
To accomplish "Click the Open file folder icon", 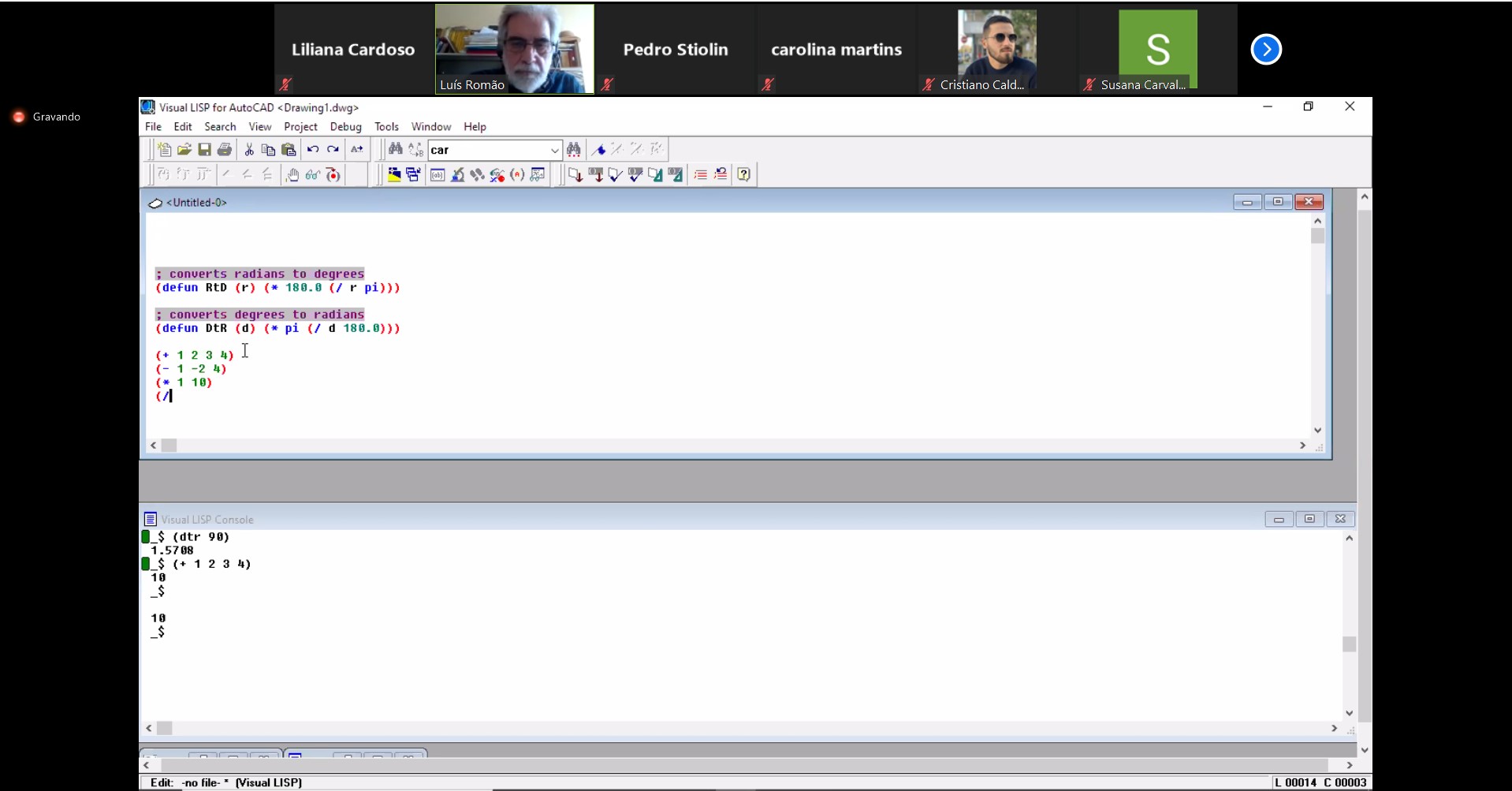I will coord(184,150).
